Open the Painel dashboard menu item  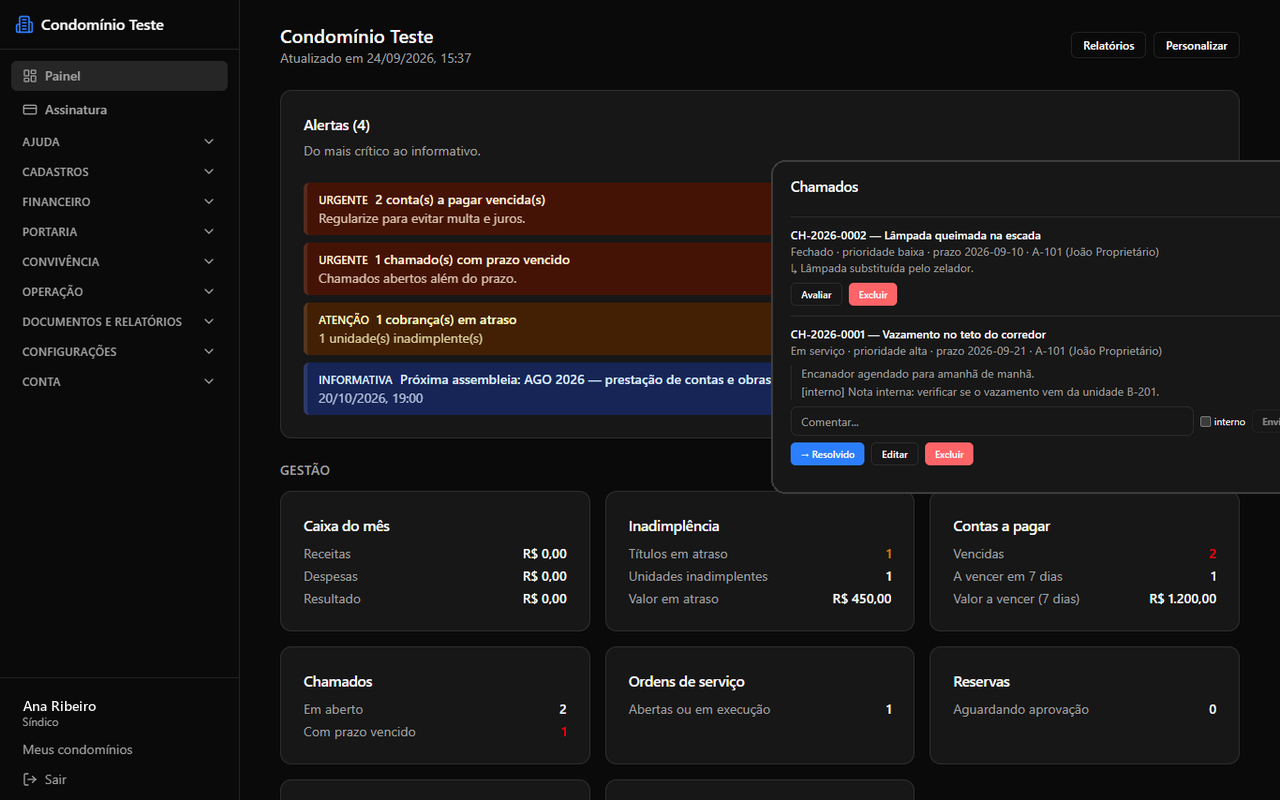120,76
